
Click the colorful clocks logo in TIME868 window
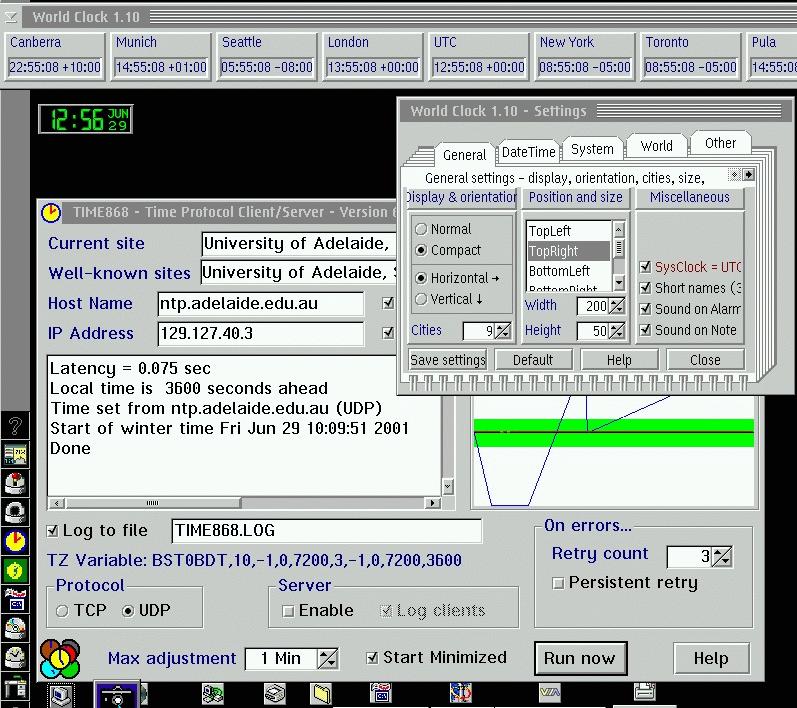[x=60, y=658]
